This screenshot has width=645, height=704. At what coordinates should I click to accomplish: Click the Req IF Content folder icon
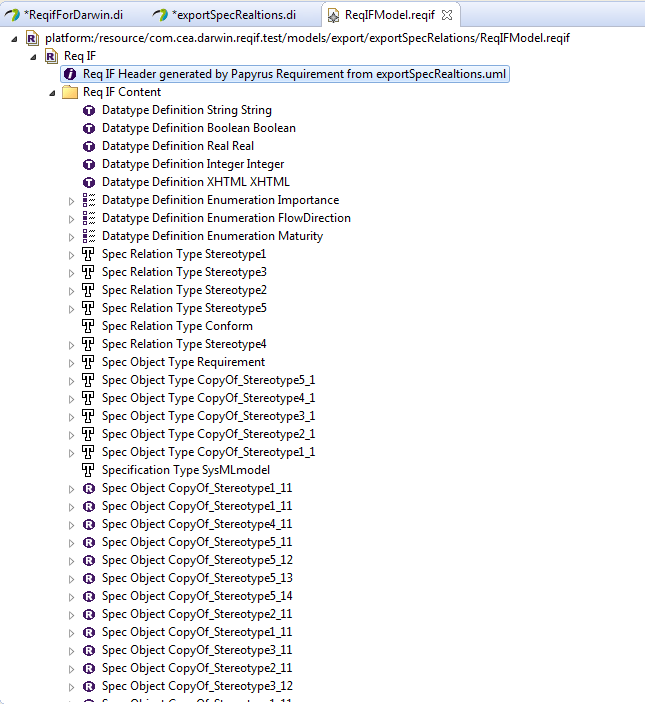click(x=70, y=92)
